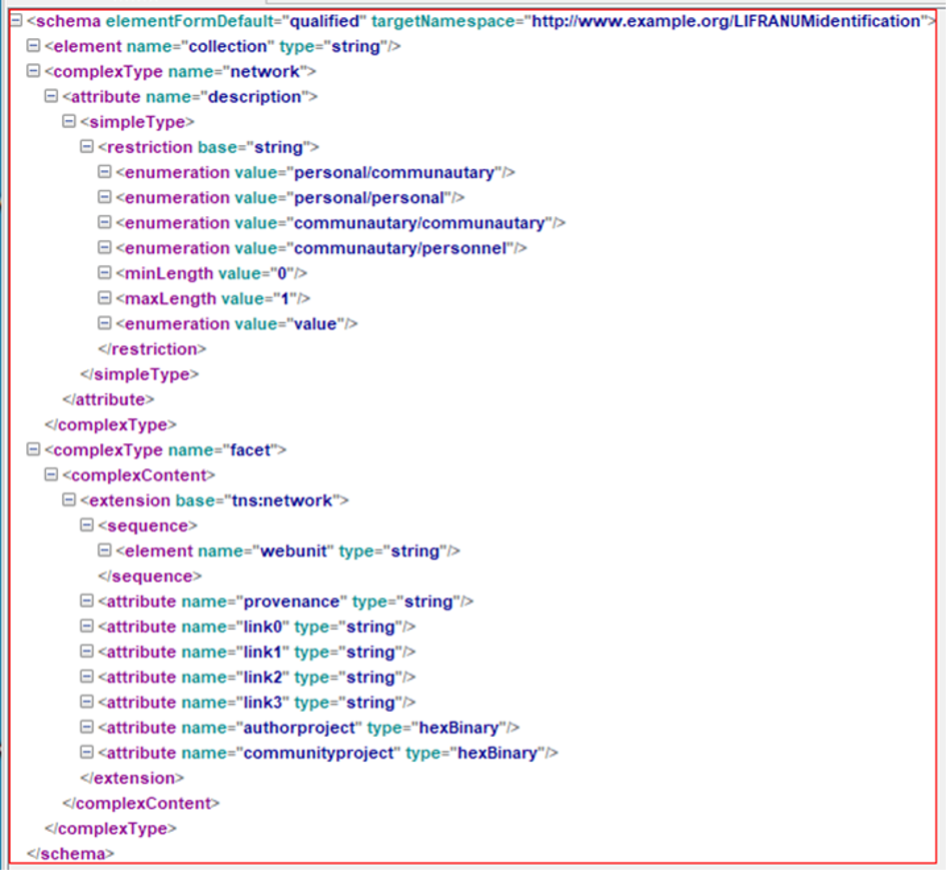Image resolution: width=947 pixels, height=872 pixels.
Task: Toggle expander for attribute link1
Action: click(x=87, y=652)
